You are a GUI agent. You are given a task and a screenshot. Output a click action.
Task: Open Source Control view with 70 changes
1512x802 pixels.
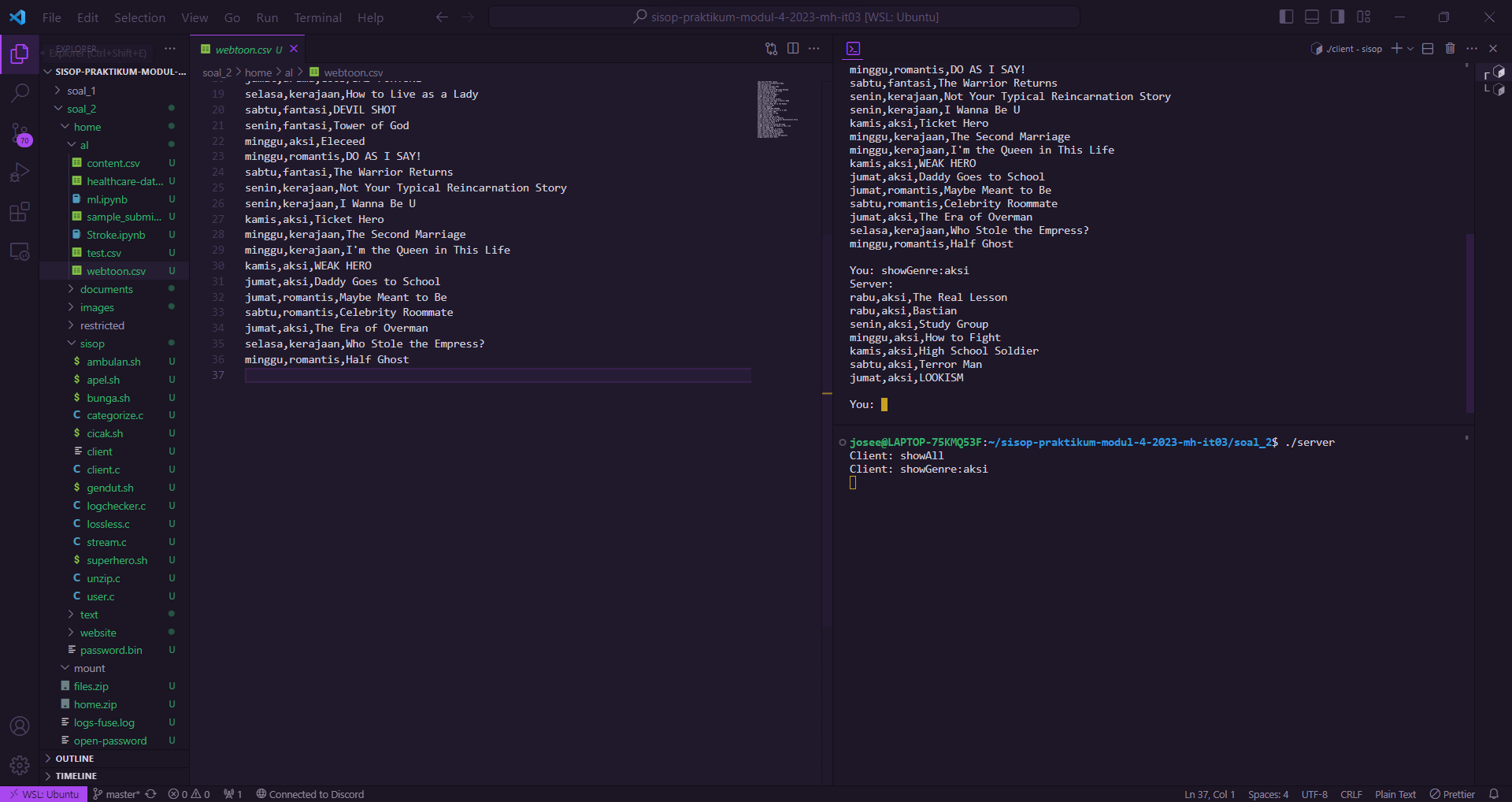point(20,134)
